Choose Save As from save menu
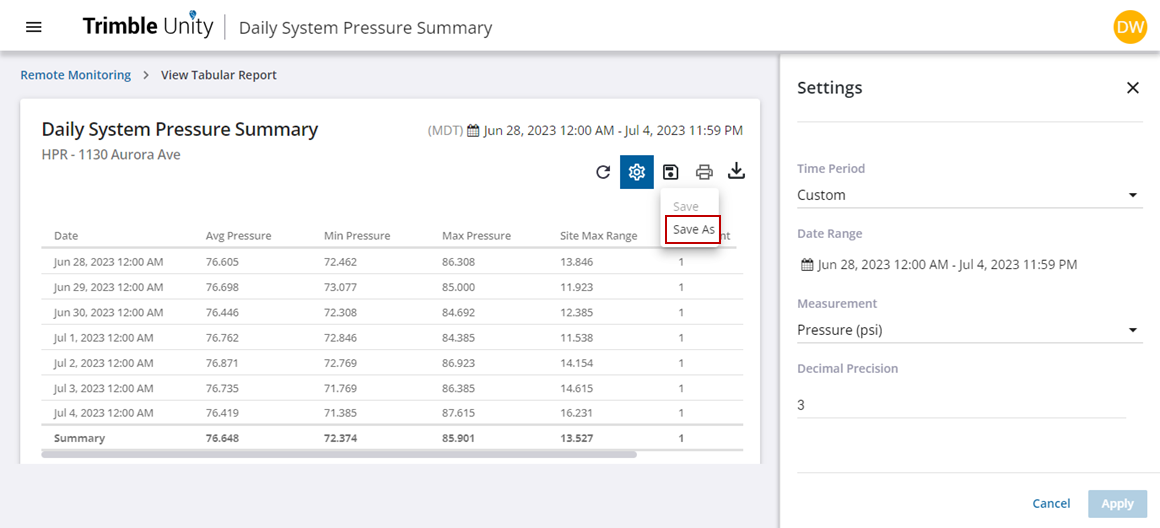 [693, 230]
